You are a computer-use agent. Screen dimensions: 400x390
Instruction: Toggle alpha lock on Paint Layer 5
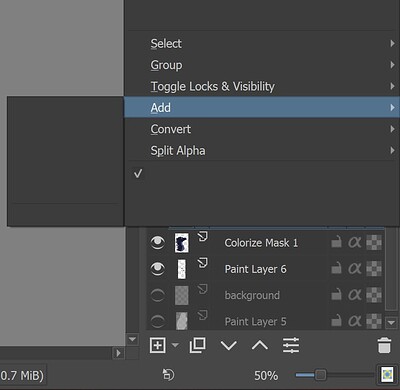(374, 322)
